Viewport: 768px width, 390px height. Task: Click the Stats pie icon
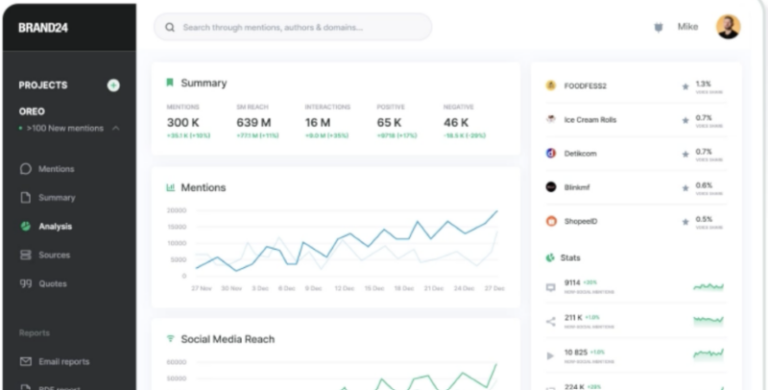coord(551,257)
